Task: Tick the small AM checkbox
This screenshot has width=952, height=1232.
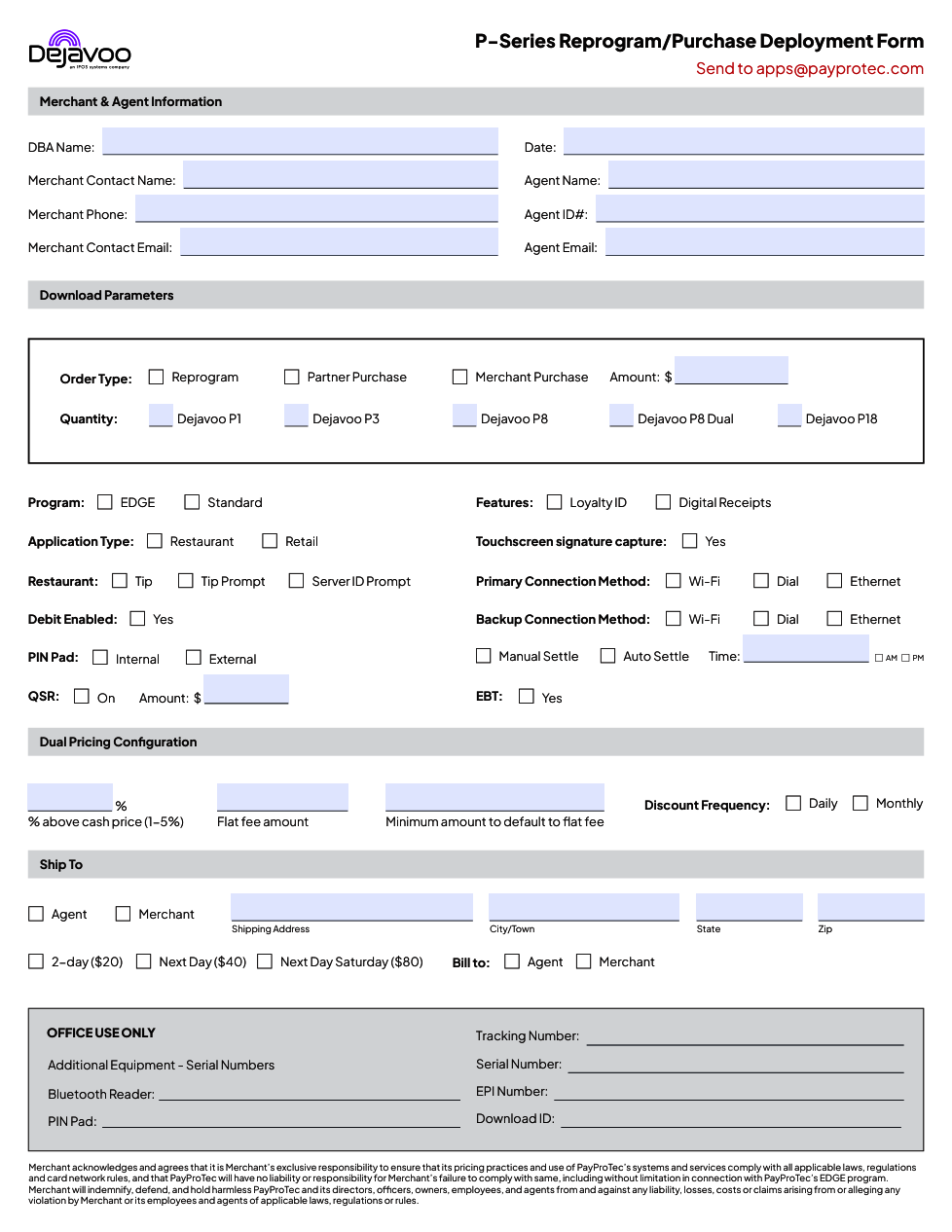Action: click(879, 658)
